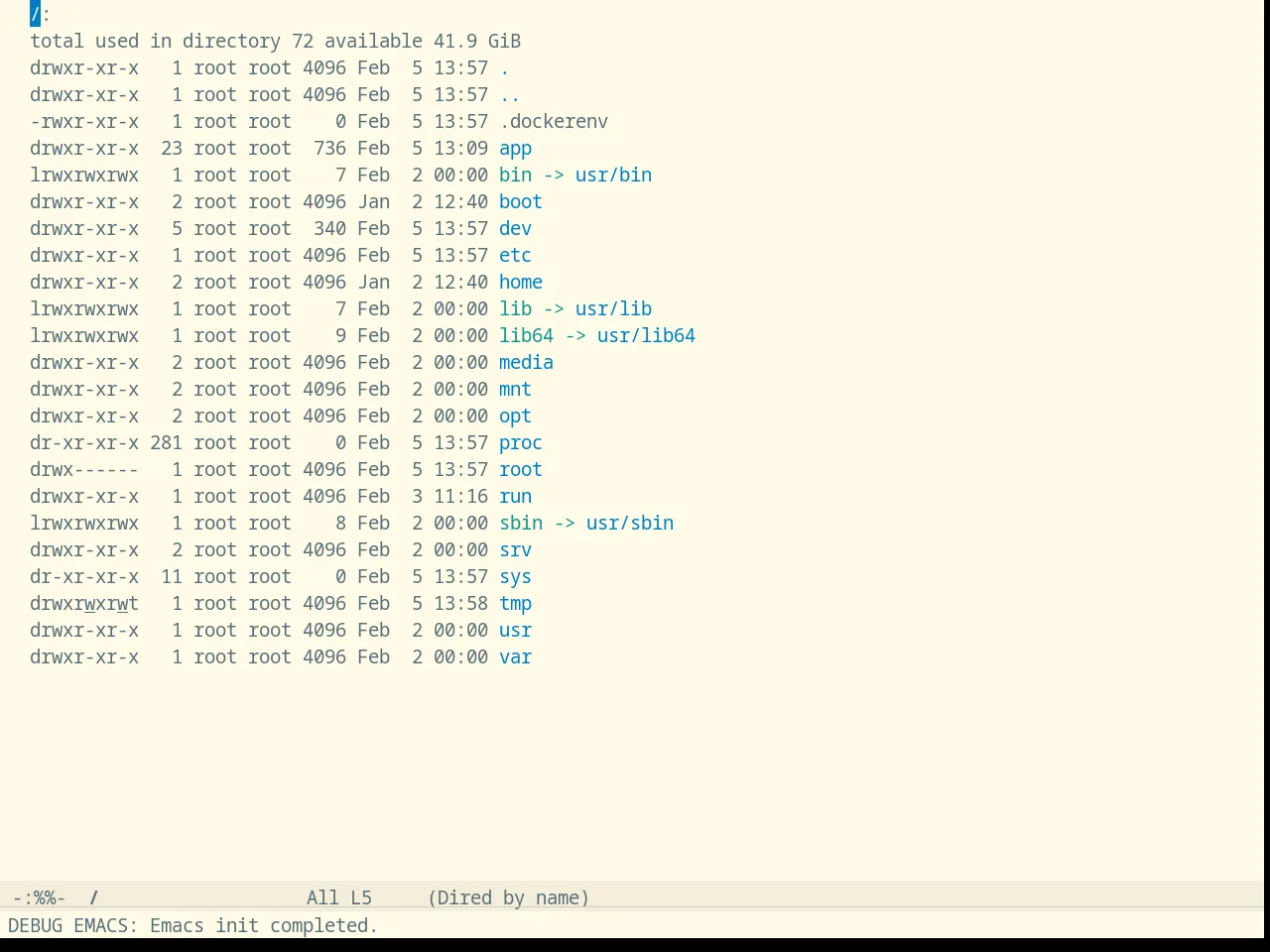Open the tmp directory

pyautogui.click(x=515, y=604)
